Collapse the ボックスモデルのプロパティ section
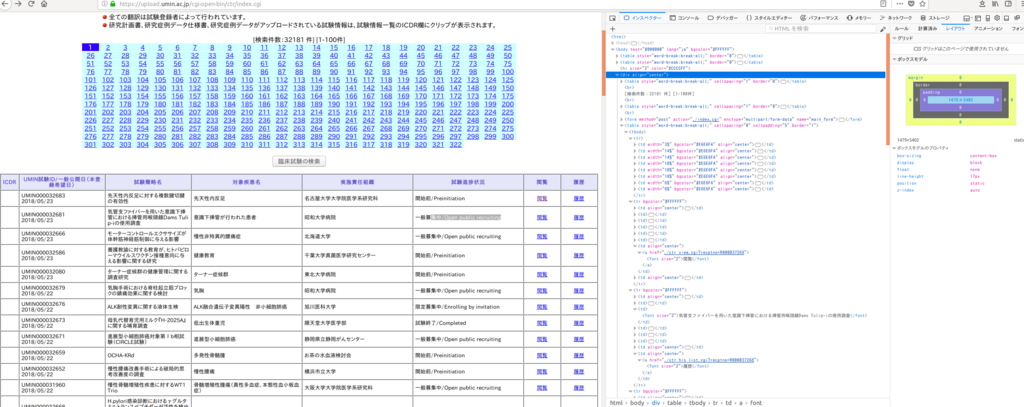1024x407 pixels. tap(894, 148)
